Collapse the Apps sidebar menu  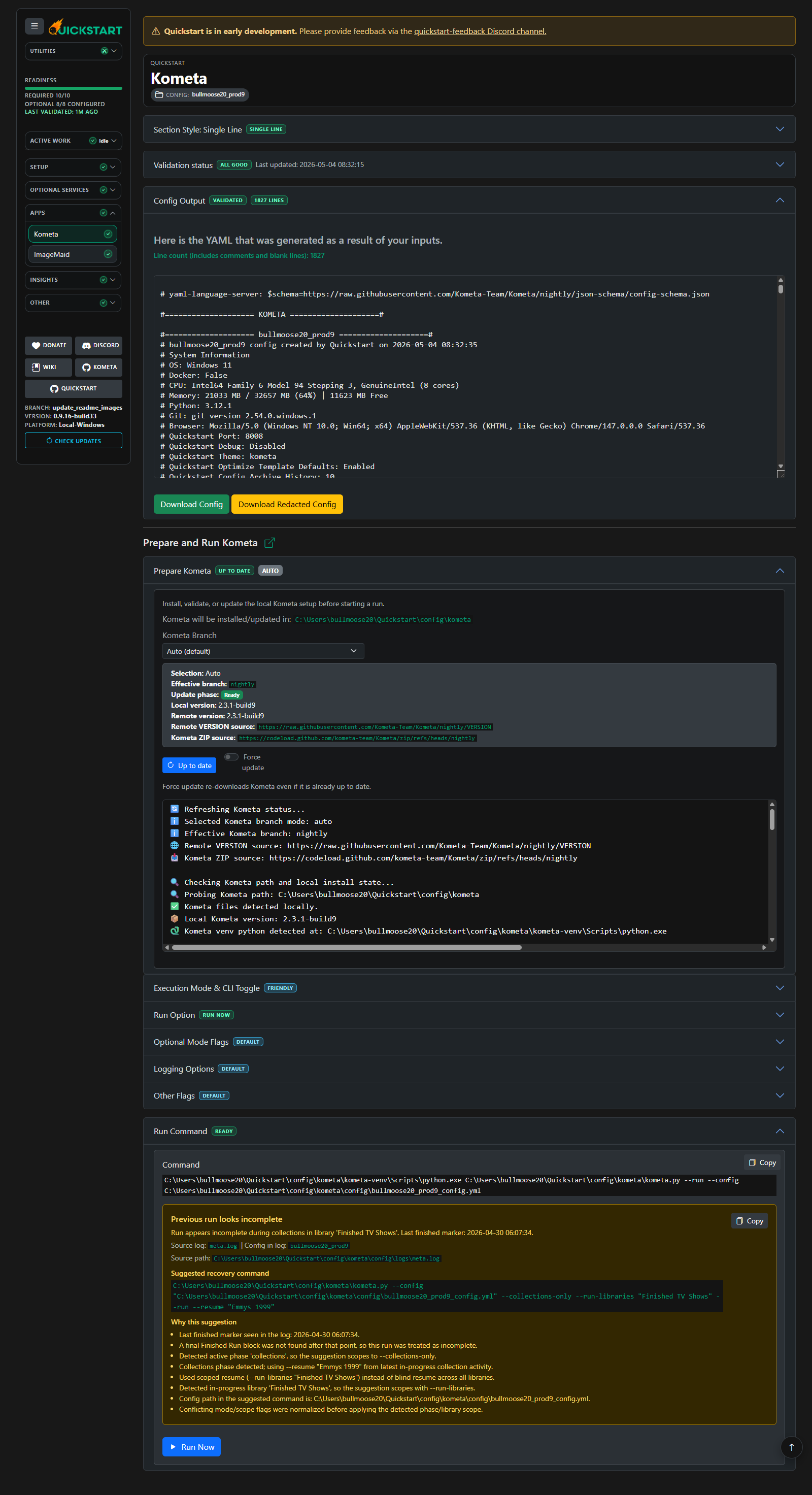pos(74,213)
